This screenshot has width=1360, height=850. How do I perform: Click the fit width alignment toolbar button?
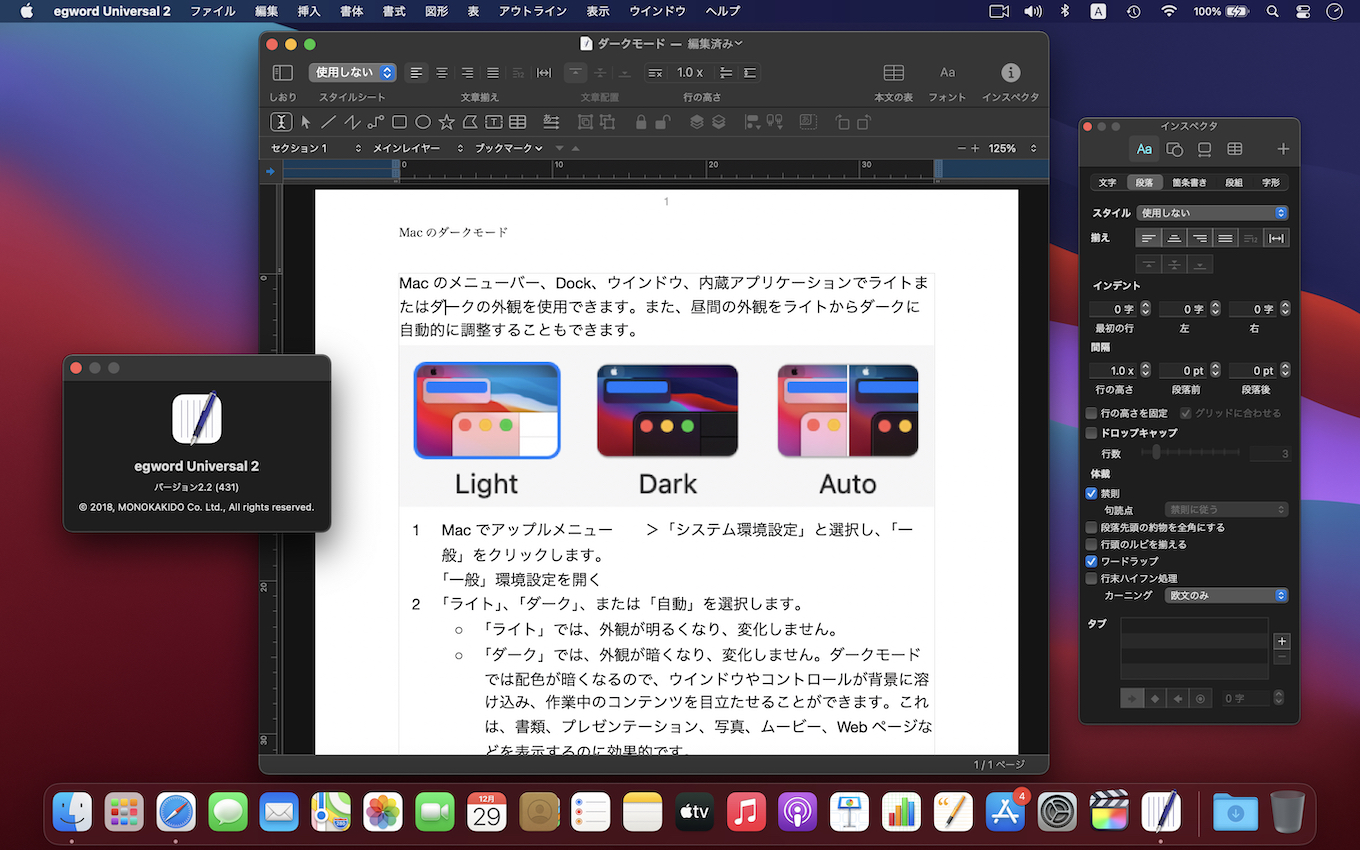pyautogui.click(x=544, y=73)
